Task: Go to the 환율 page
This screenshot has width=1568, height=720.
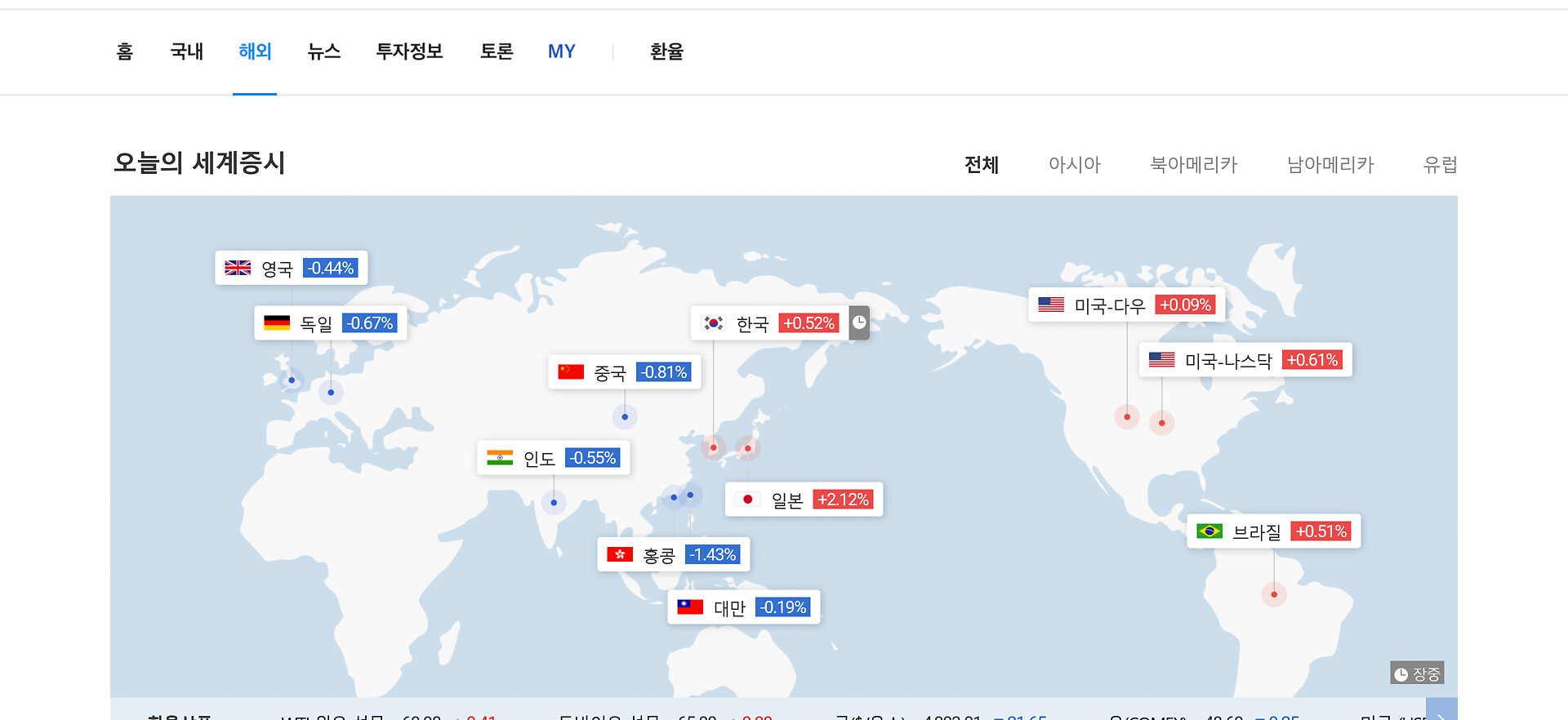Action: click(x=666, y=51)
